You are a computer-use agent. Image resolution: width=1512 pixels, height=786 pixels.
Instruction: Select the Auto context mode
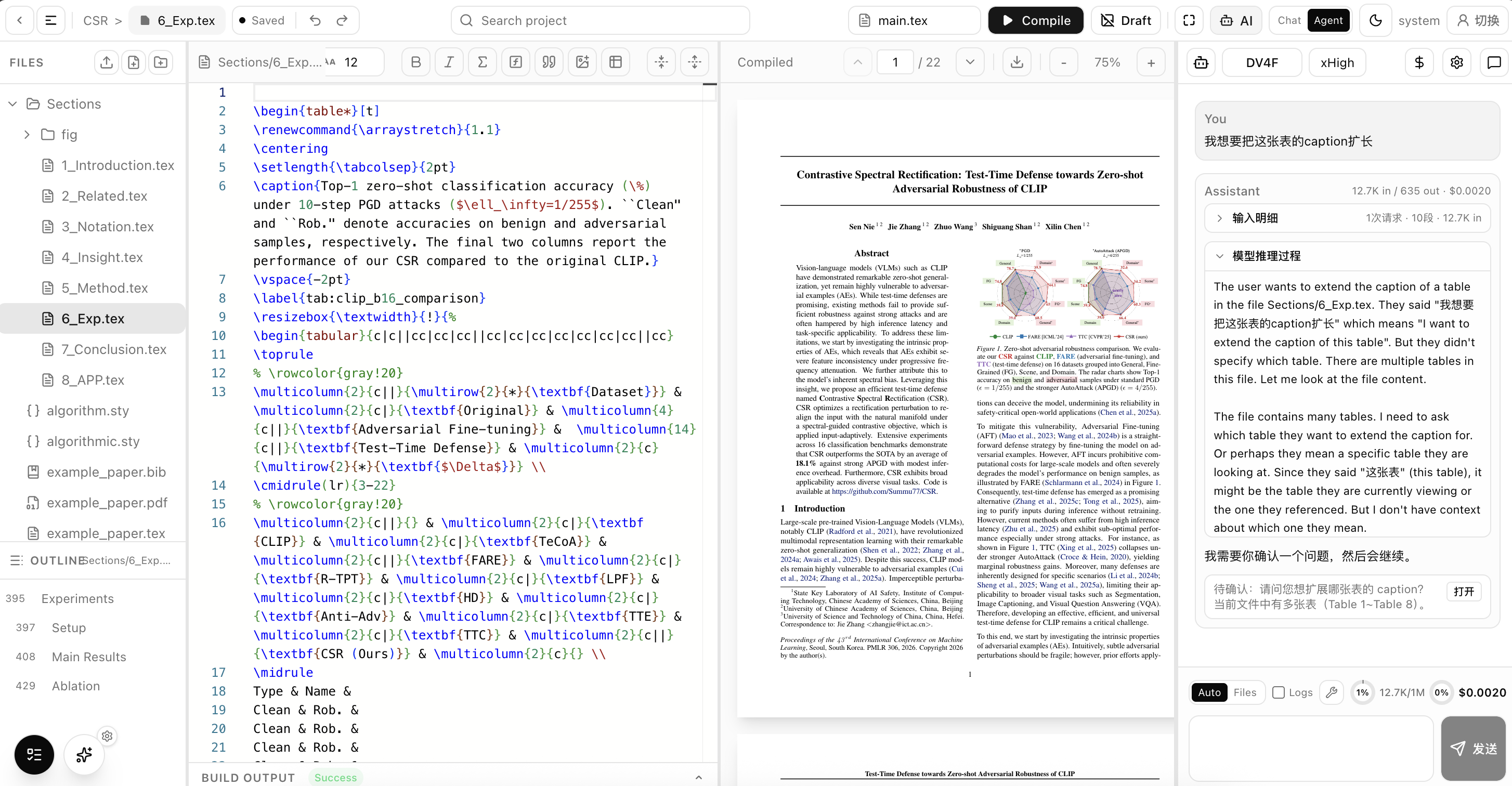pyautogui.click(x=1209, y=692)
